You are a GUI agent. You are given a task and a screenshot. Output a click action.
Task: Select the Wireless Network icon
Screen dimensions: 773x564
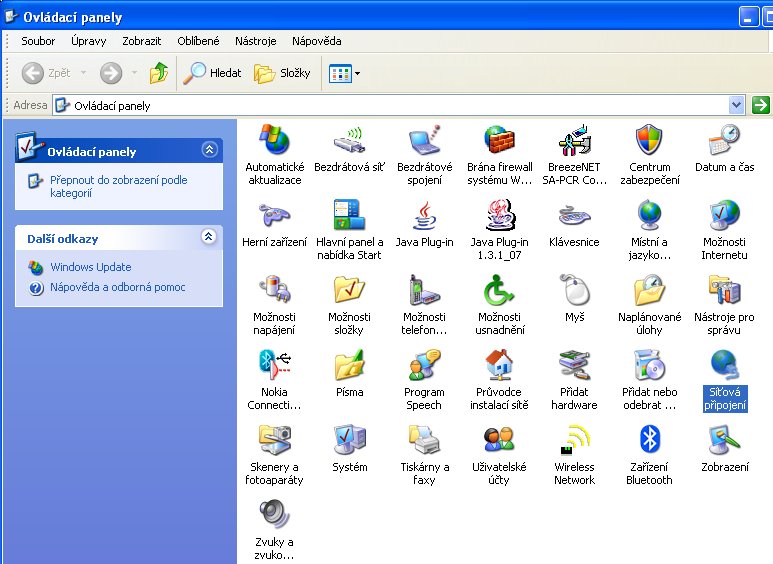click(574, 440)
